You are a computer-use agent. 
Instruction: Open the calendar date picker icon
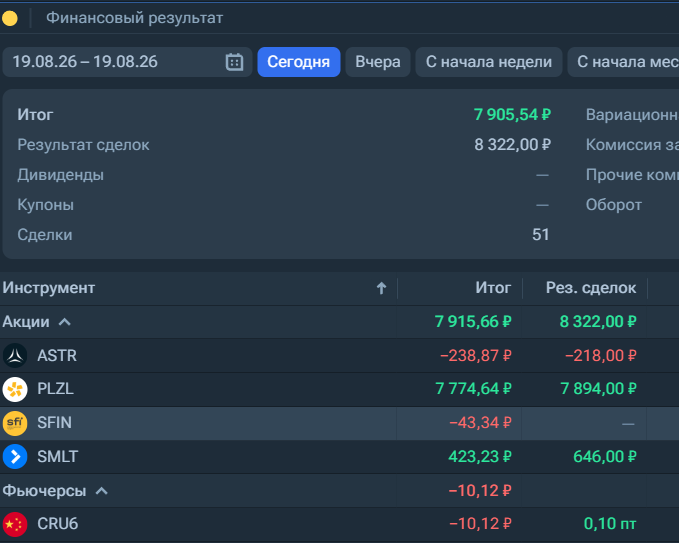[234, 62]
